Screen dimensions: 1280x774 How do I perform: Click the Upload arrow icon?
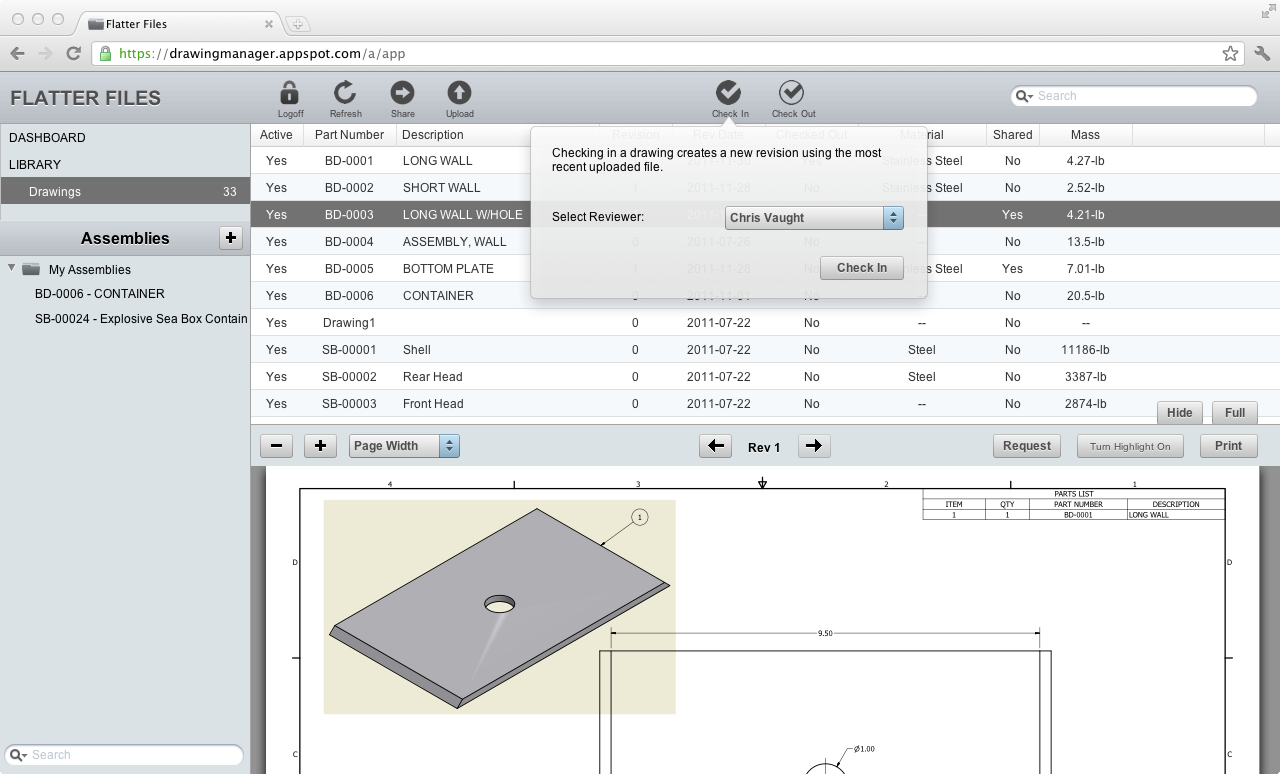459,93
